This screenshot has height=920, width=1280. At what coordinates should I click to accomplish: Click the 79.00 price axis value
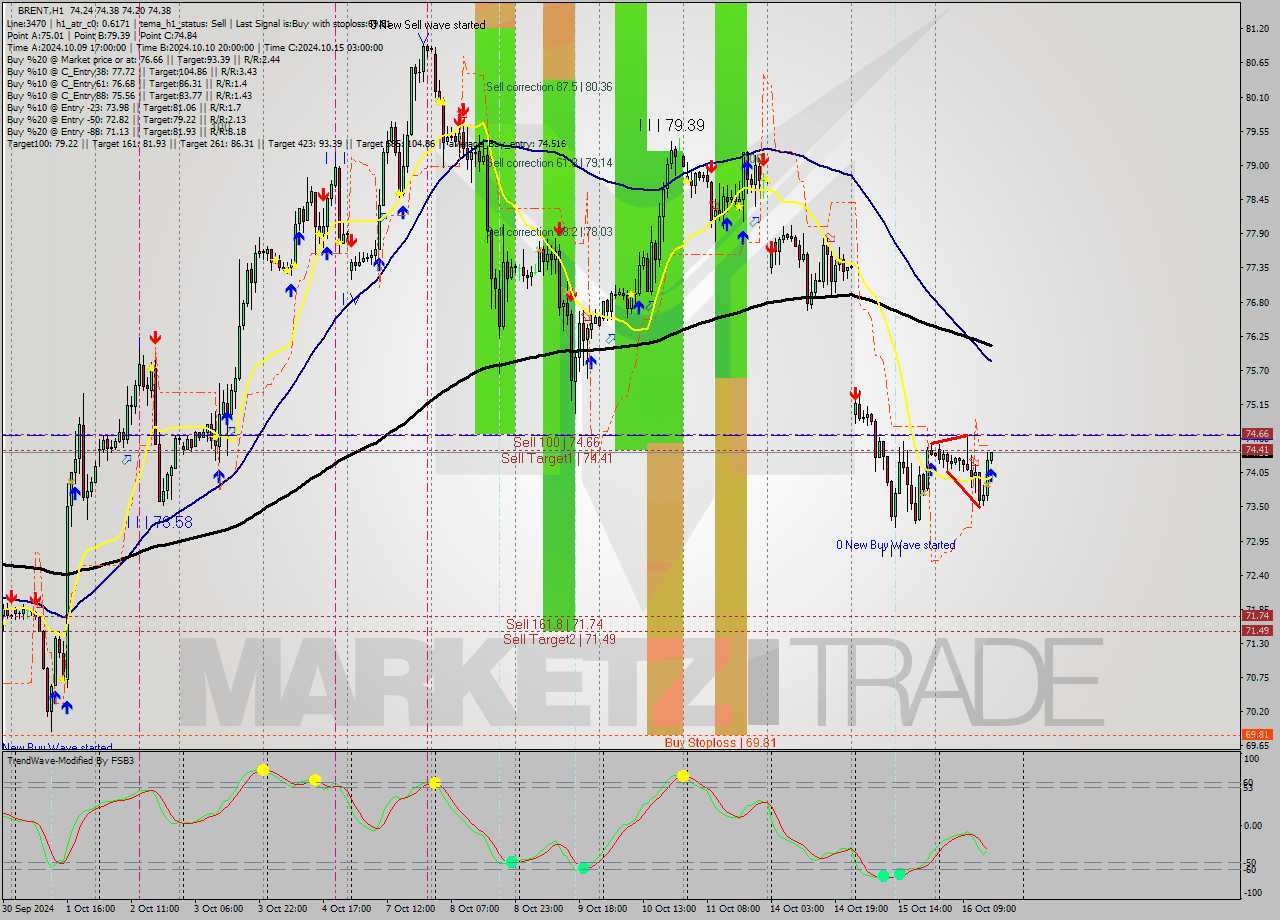(1257, 166)
